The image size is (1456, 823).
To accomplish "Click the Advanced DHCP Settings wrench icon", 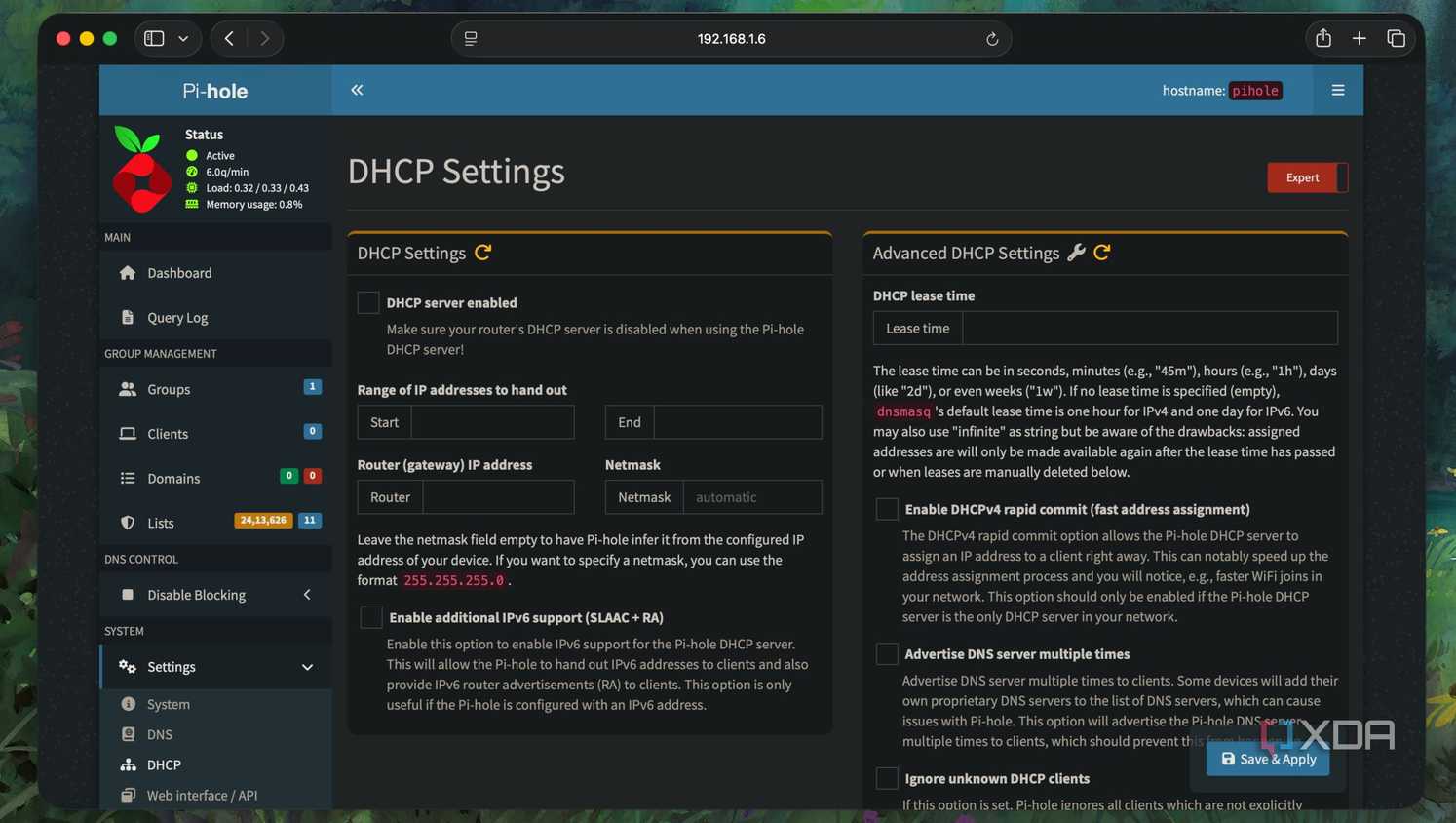I will [1076, 253].
